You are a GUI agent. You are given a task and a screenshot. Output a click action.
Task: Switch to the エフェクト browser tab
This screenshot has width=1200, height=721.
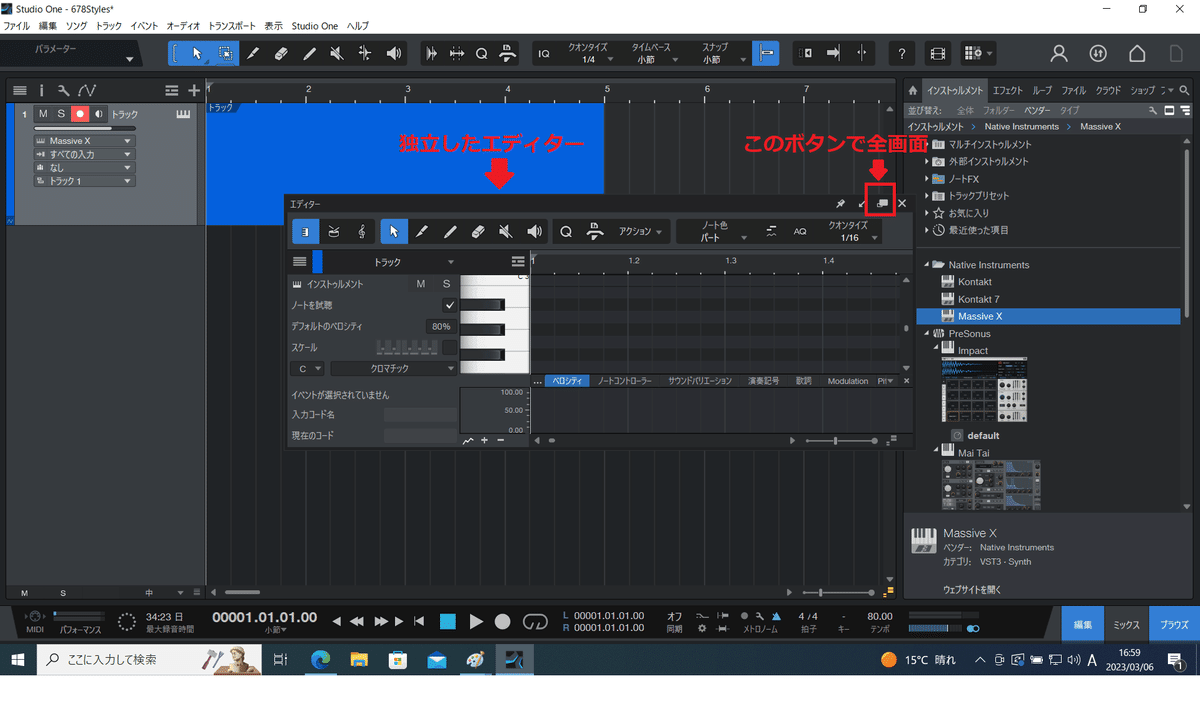[x=1007, y=90]
